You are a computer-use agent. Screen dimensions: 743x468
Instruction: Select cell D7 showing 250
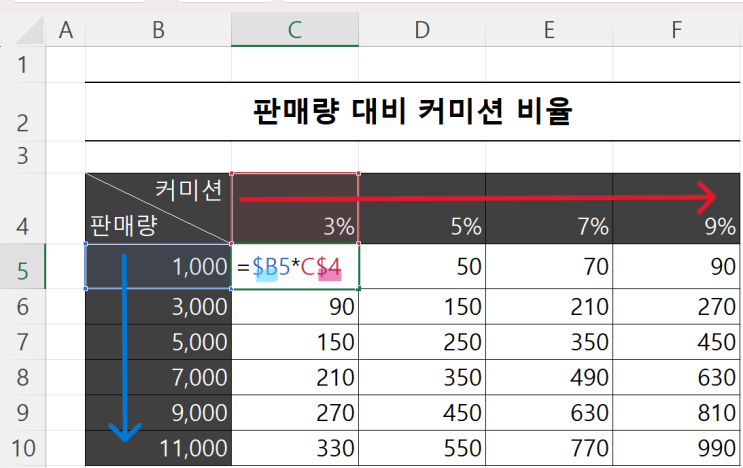[422, 342]
